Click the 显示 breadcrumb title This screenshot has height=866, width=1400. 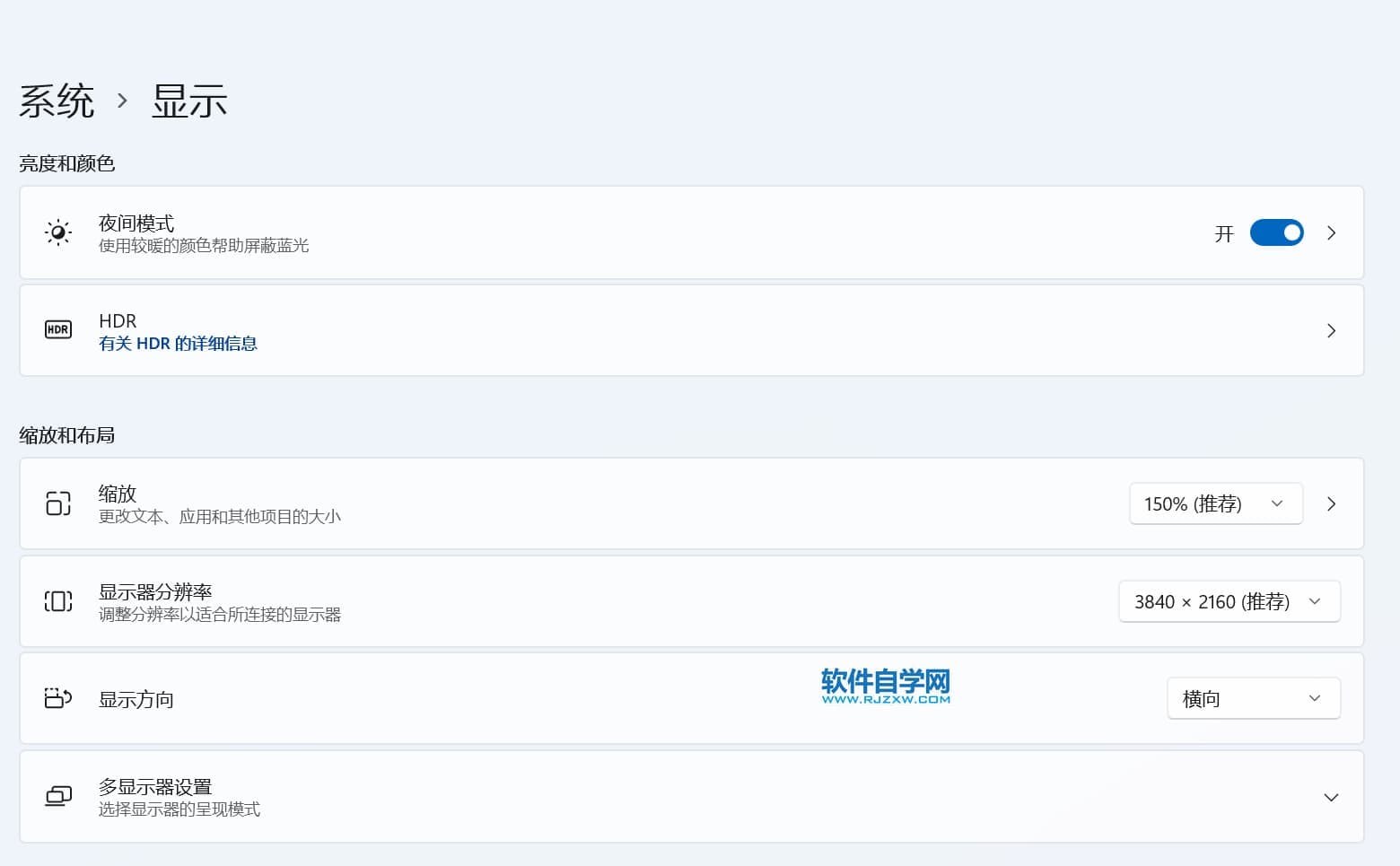click(189, 101)
